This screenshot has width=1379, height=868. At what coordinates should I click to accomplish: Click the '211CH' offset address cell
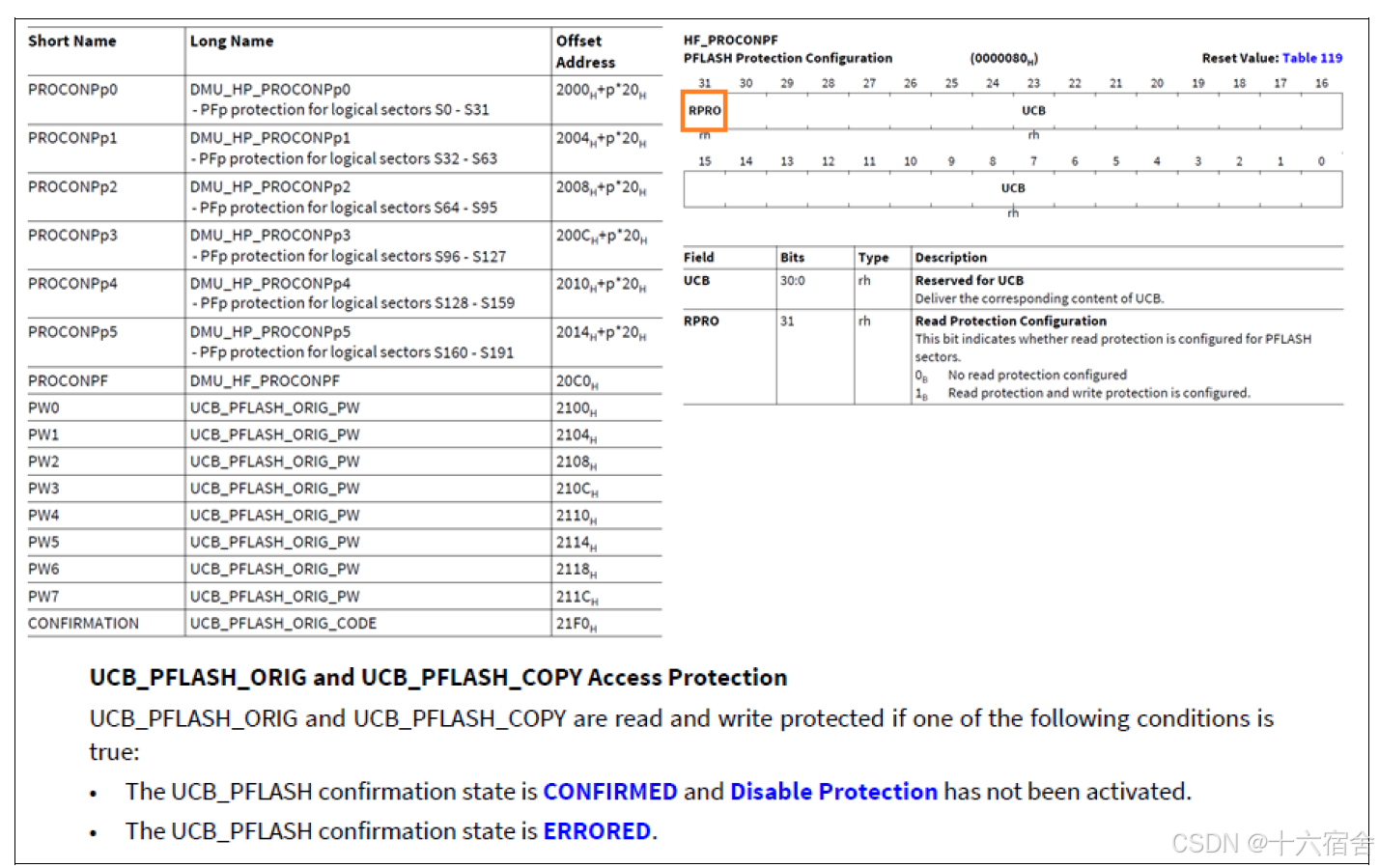point(577,598)
